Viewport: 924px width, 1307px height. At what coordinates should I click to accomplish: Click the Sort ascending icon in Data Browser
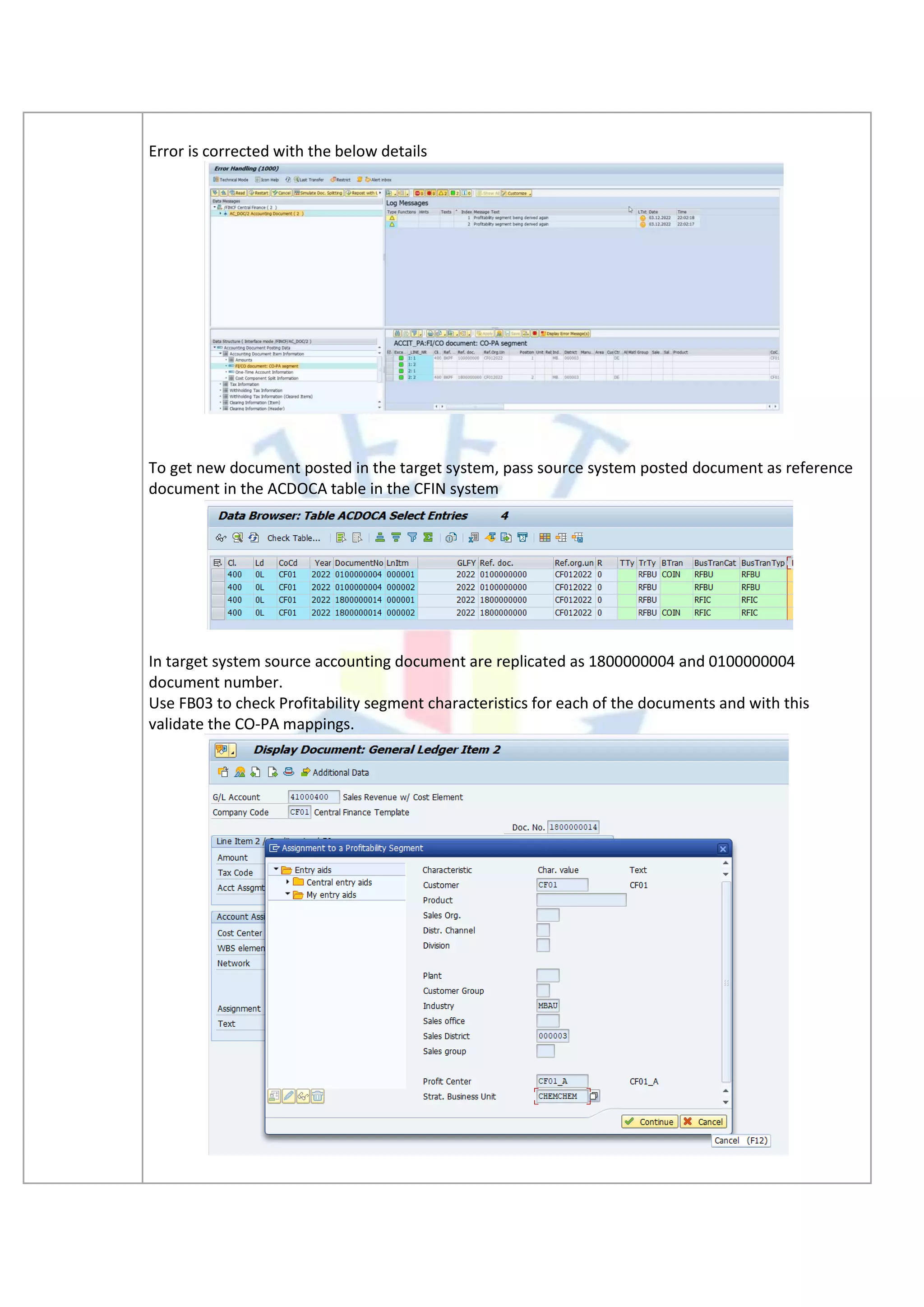[380, 538]
